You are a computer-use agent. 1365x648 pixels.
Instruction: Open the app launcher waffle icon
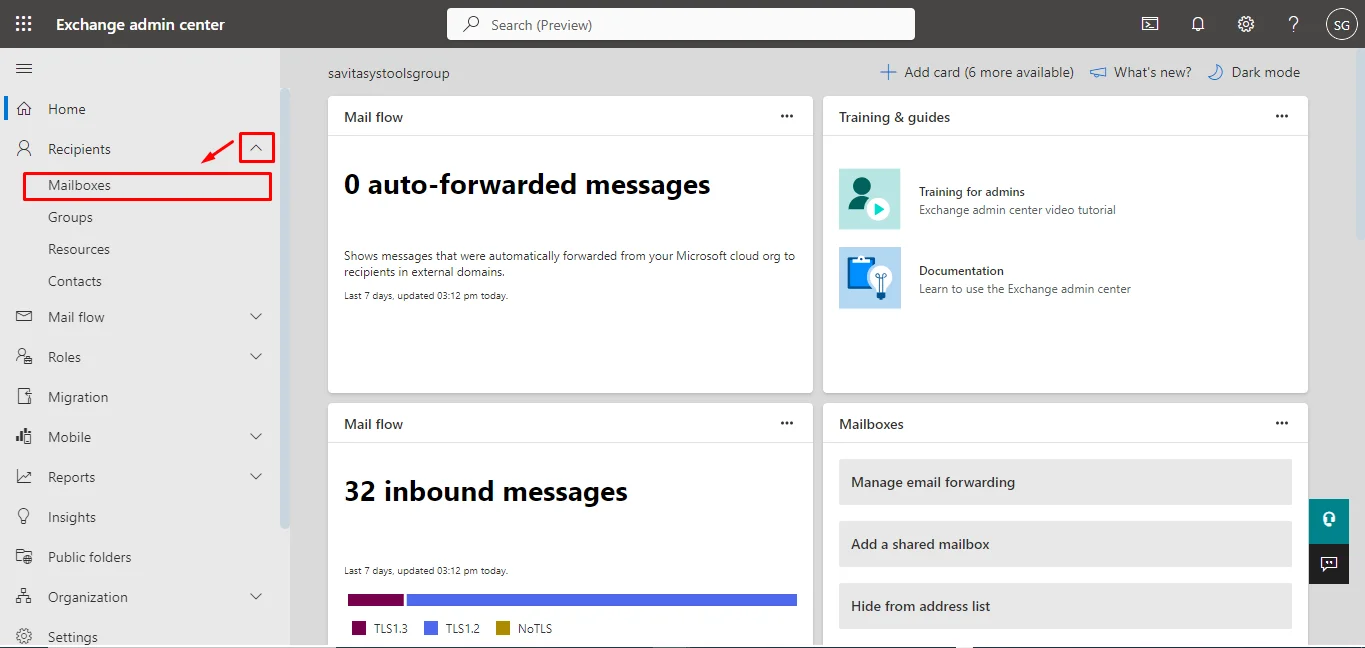click(23, 24)
